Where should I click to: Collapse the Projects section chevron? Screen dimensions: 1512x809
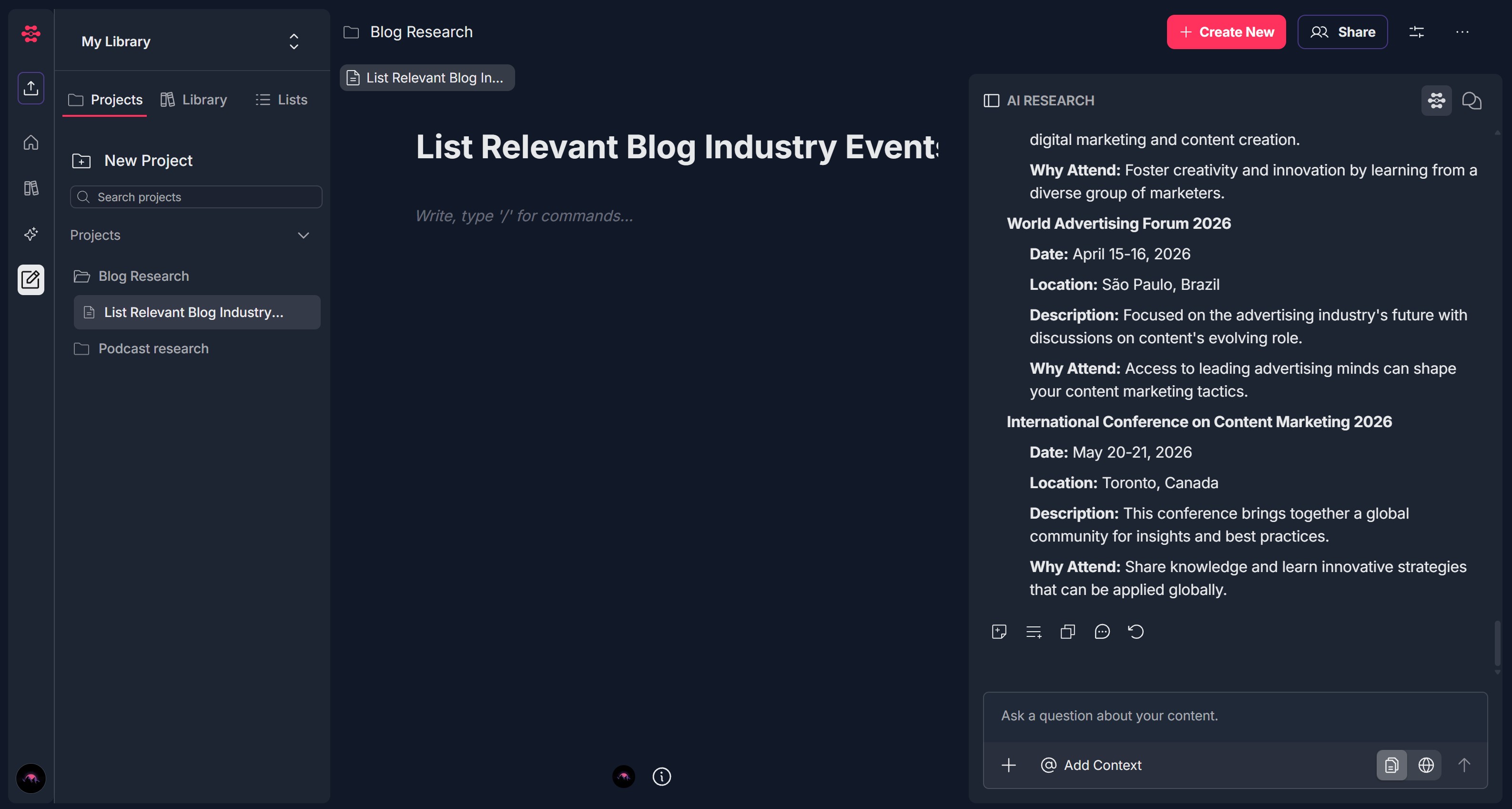(303, 236)
